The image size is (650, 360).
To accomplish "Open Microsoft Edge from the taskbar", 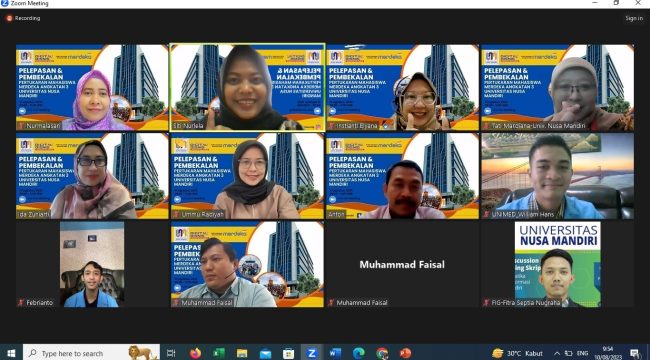I will tap(359, 353).
